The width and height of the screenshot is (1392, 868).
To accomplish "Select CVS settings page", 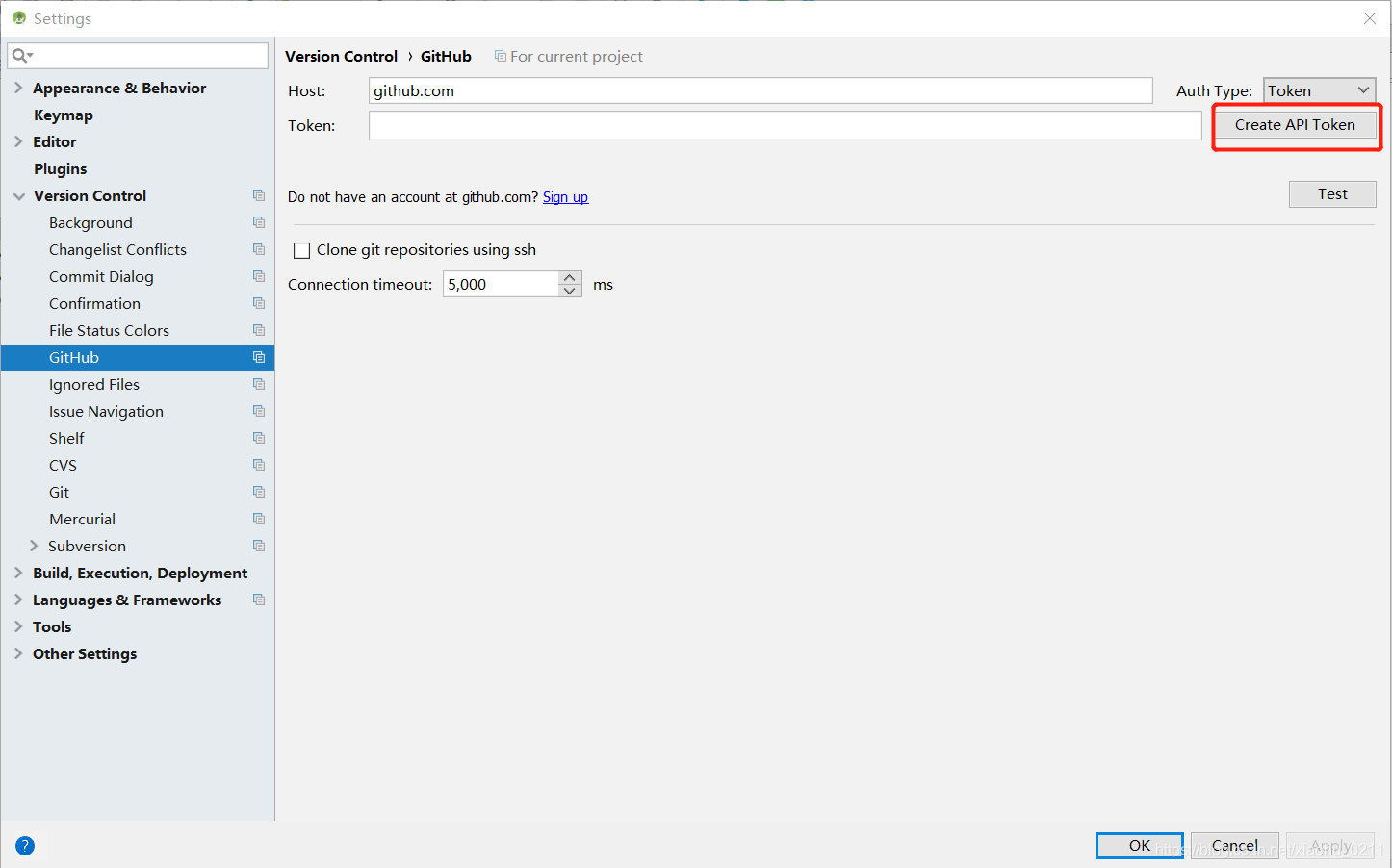I will (x=63, y=465).
